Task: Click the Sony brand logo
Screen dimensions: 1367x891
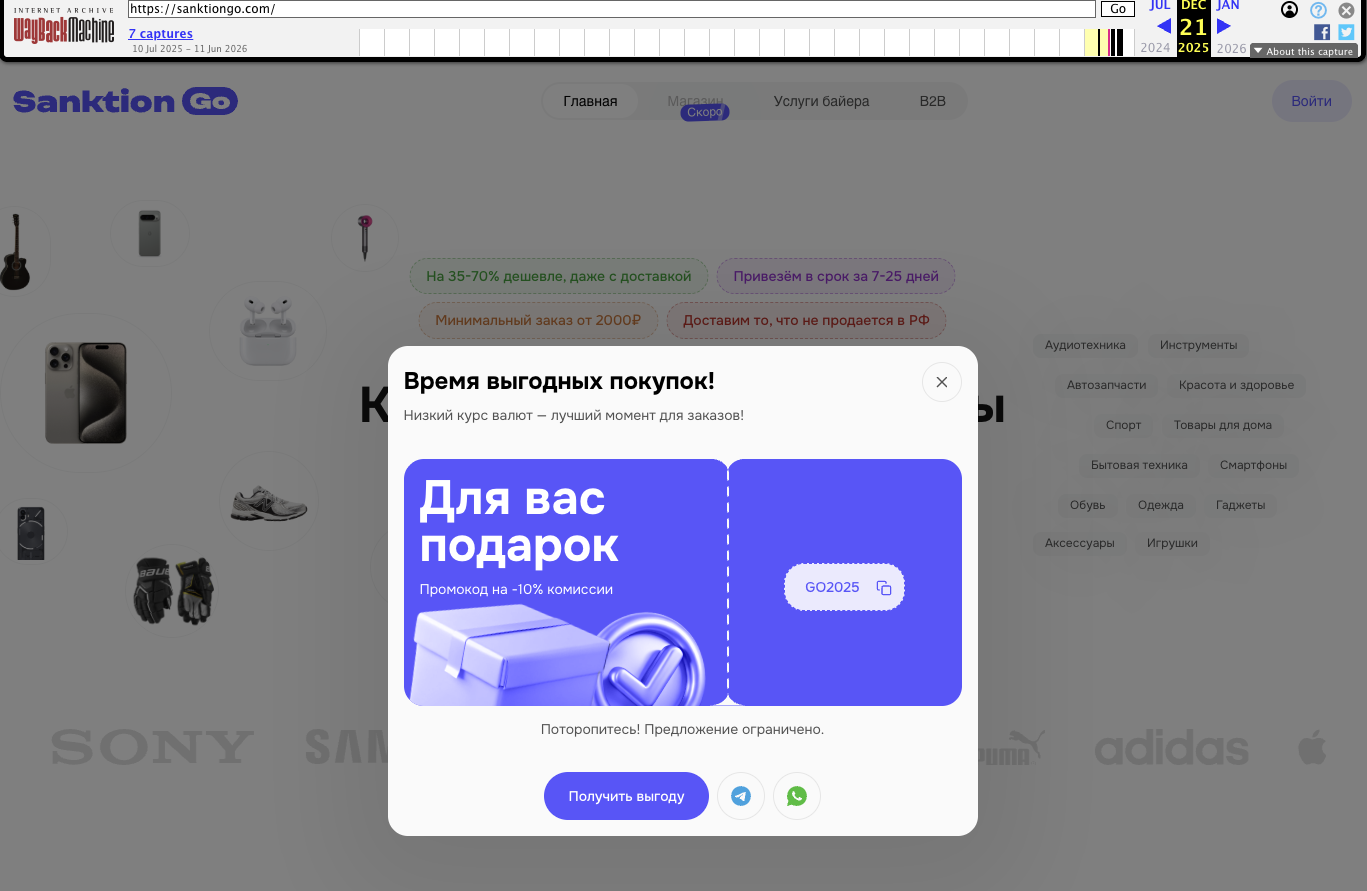Action: 152,747
